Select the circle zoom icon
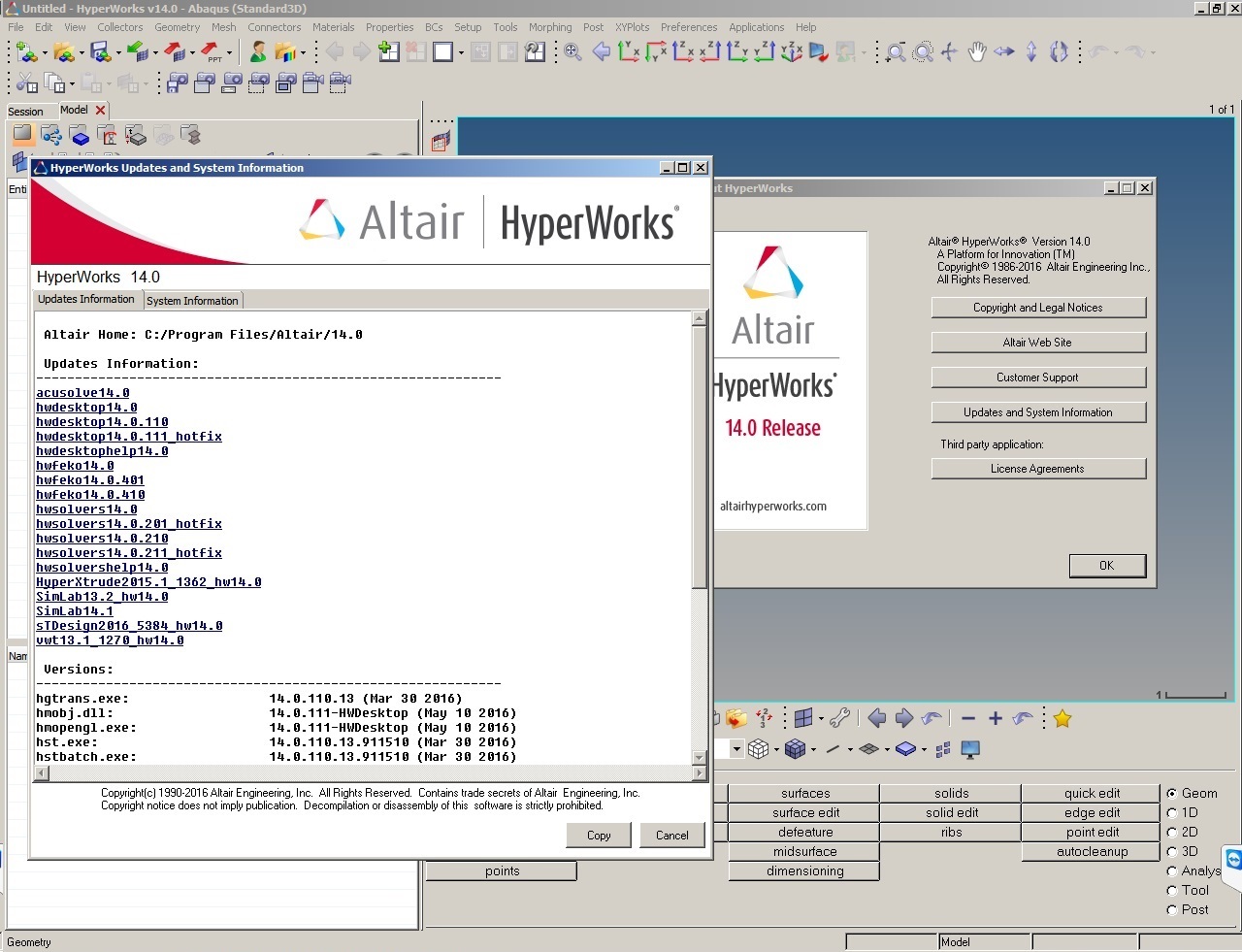The height and width of the screenshot is (952, 1242). pyautogui.click(x=923, y=51)
